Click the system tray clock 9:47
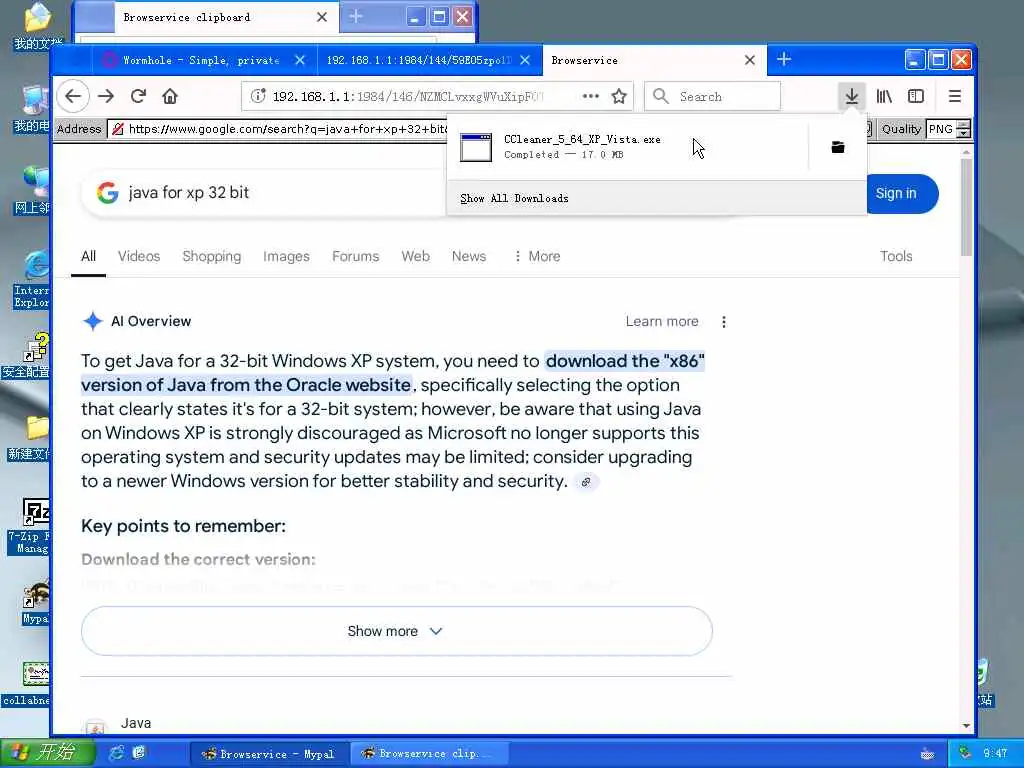 995,753
